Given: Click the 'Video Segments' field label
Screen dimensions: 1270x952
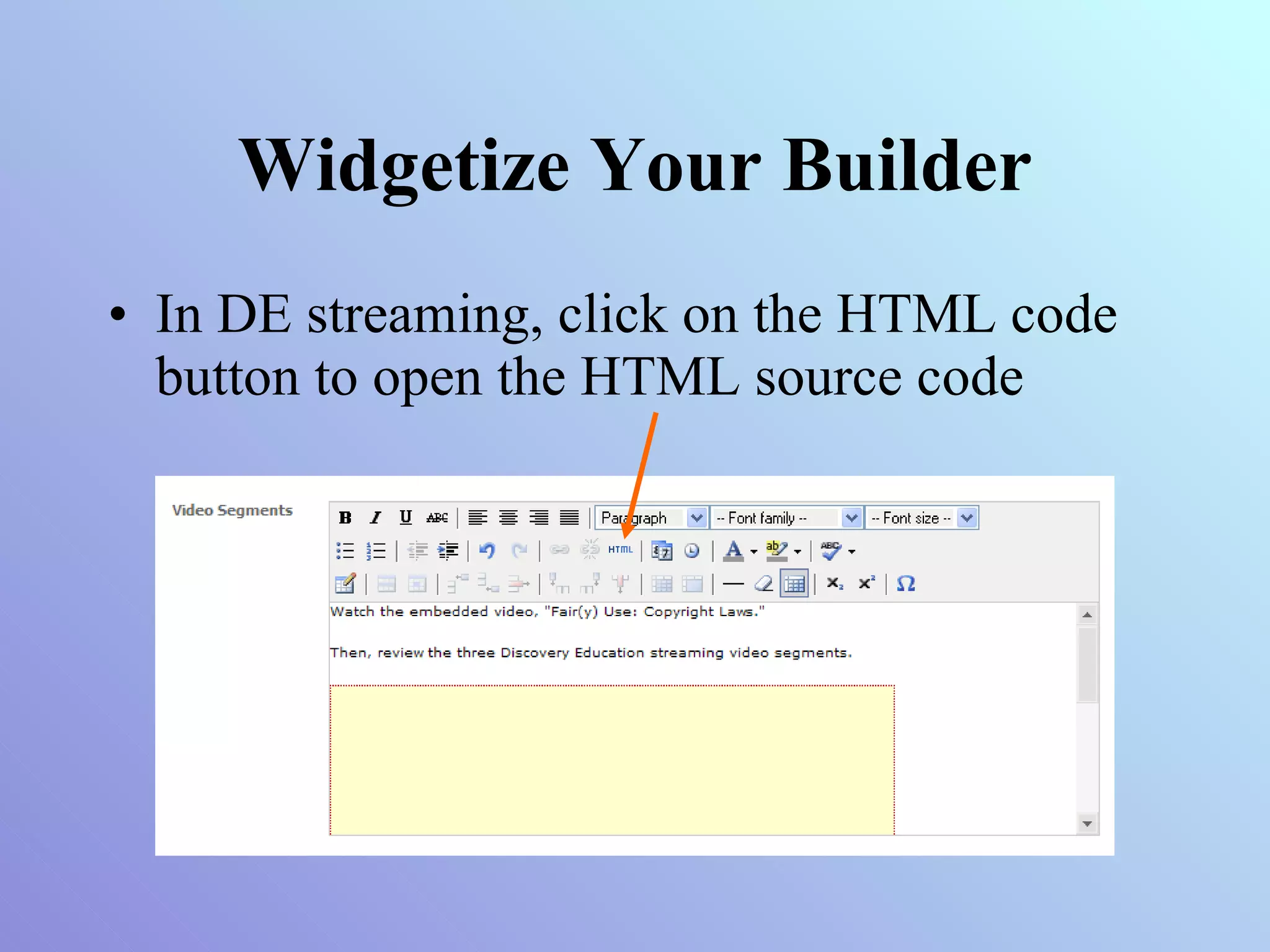Looking at the screenshot, I should (233, 510).
